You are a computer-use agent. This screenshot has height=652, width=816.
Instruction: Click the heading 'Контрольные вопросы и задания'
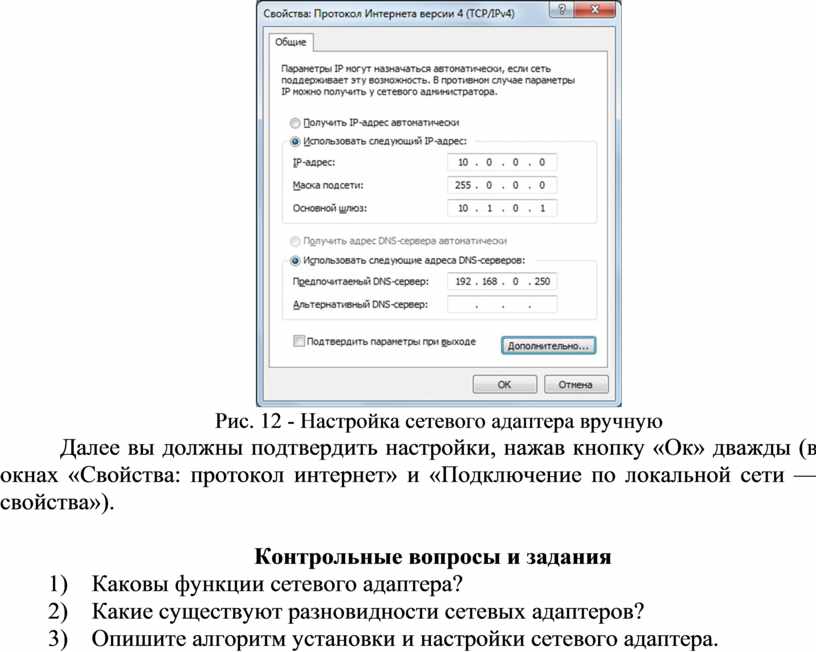pyautogui.click(x=432, y=557)
